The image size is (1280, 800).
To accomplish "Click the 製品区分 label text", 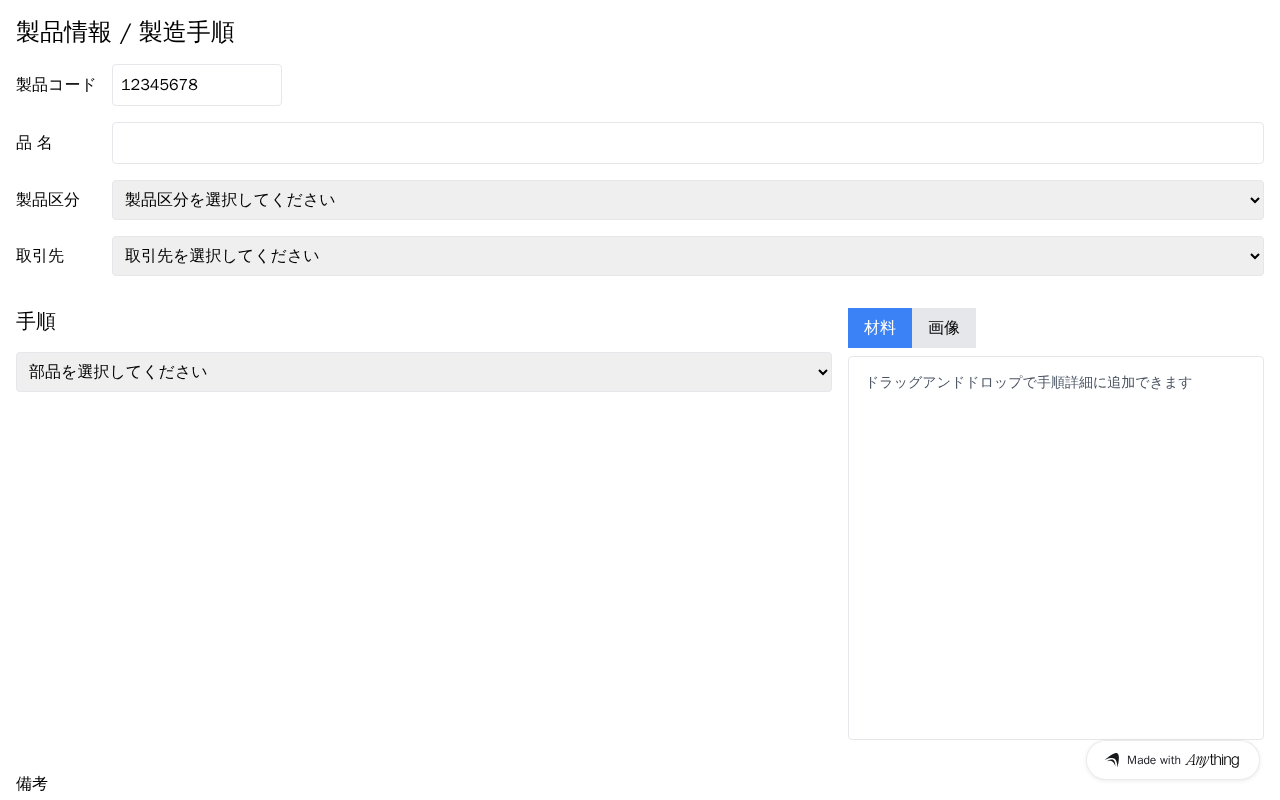I will coord(48,200).
